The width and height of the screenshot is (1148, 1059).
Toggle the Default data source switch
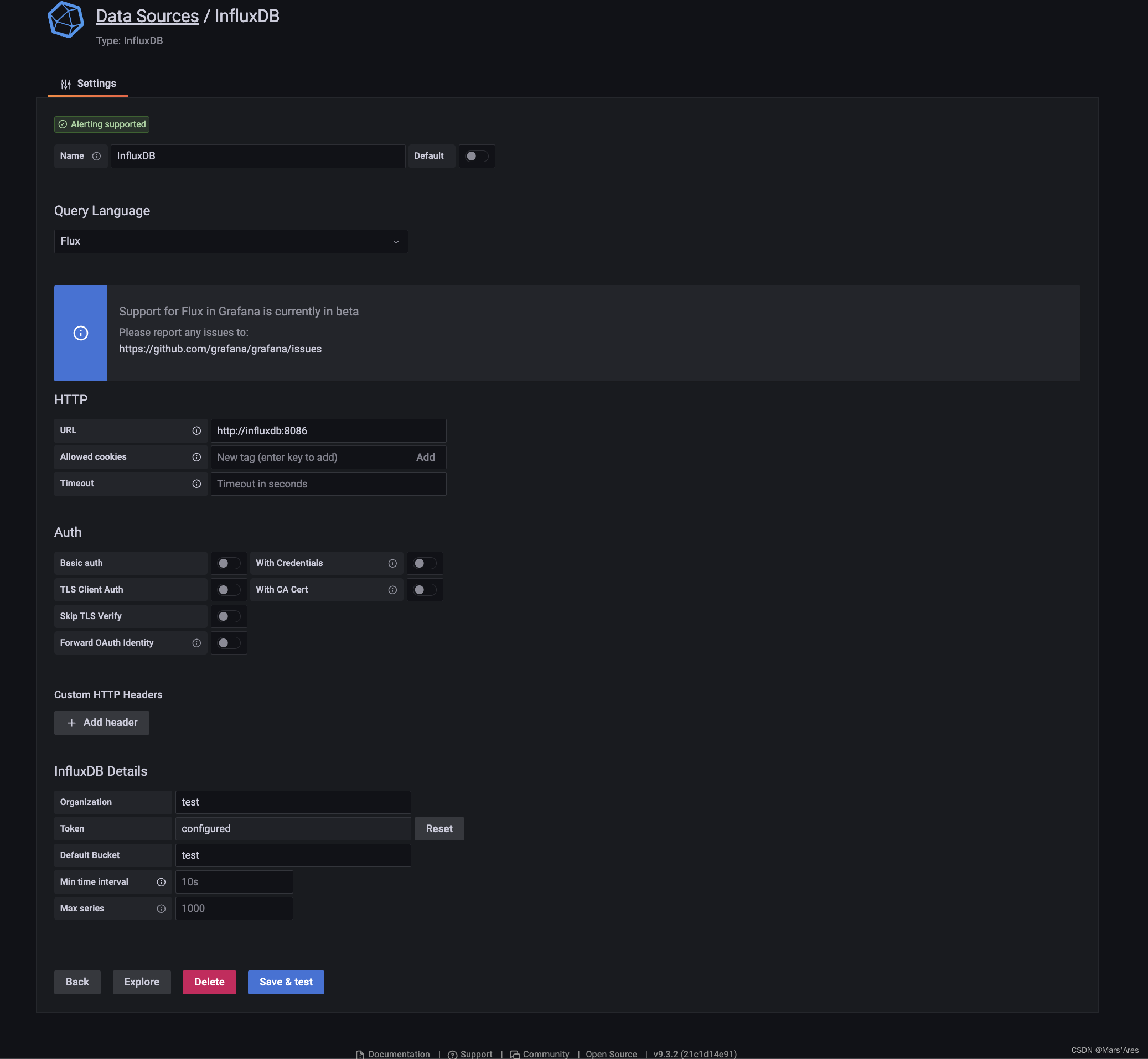476,156
